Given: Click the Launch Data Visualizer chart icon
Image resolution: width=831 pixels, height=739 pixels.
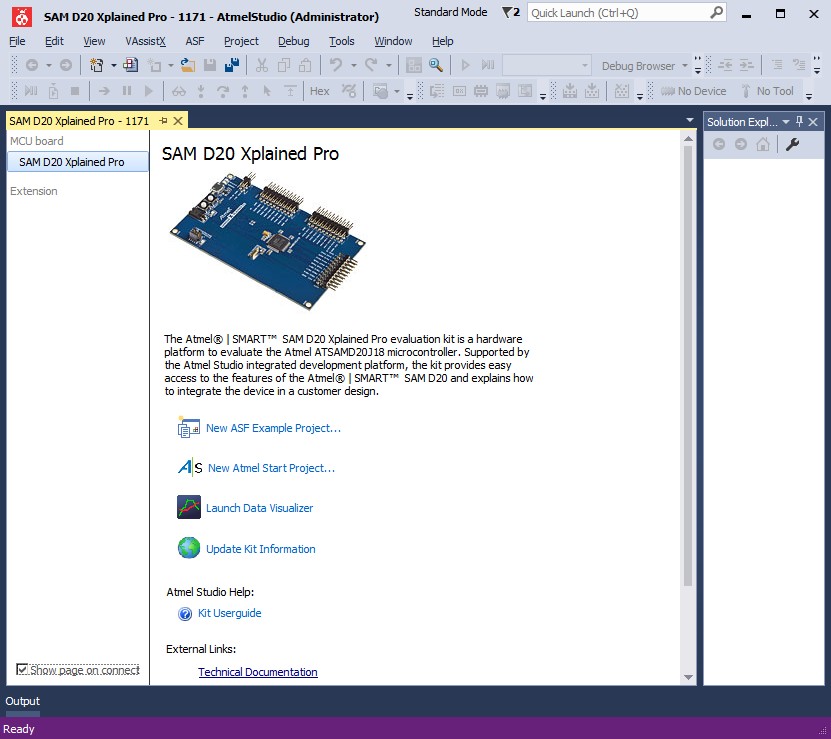Looking at the screenshot, I should click(189, 507).
